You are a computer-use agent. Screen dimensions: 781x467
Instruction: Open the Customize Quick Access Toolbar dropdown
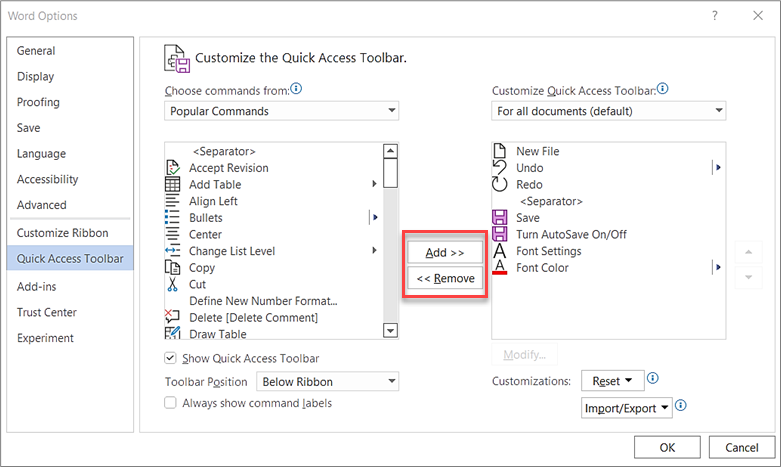(x=608, y=111)
